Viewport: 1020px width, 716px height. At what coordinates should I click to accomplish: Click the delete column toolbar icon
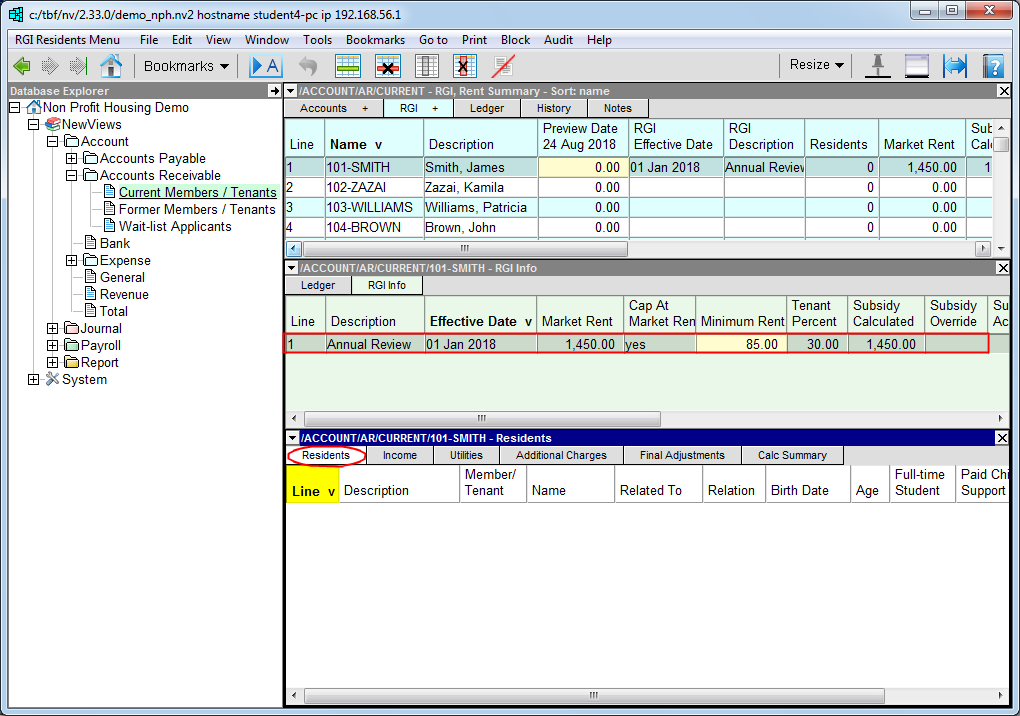pos(465,66)
